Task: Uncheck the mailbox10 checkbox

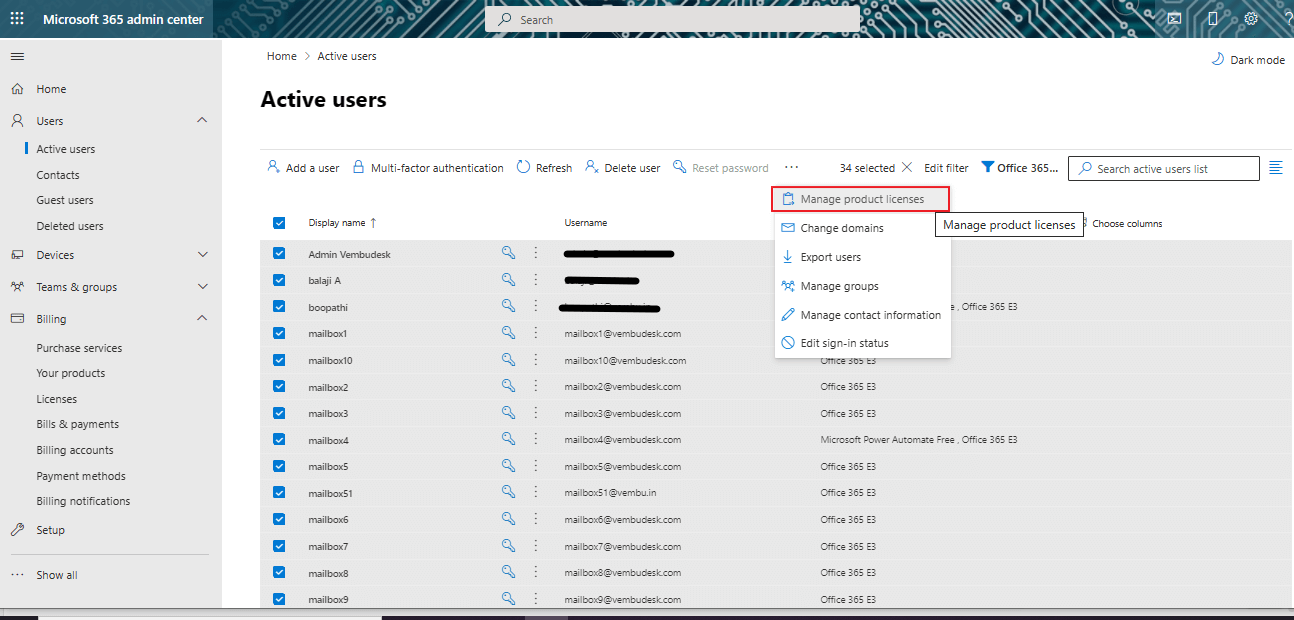Action: 279,360
